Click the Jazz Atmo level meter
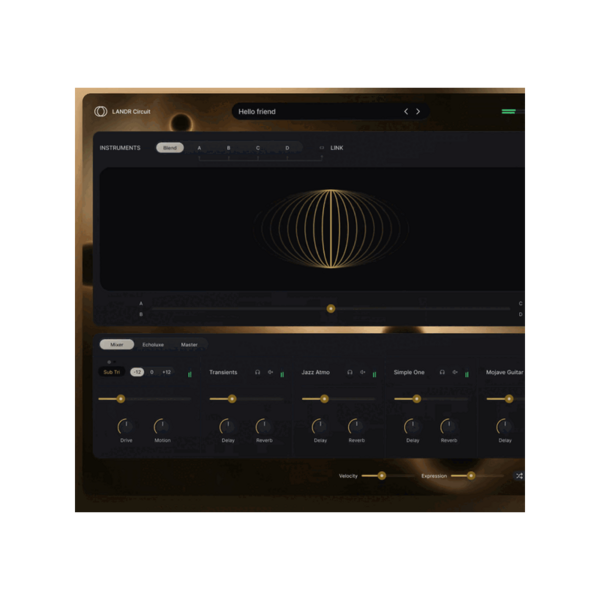 pos(374,374)
